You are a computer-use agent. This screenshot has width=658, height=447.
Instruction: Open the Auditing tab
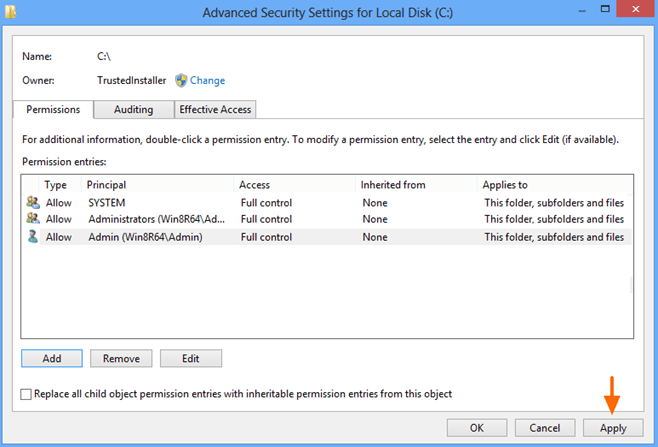point(133,110)
